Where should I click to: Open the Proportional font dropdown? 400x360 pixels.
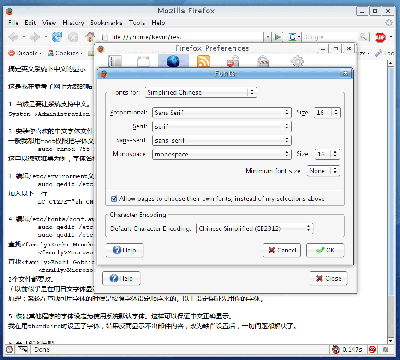coord(222,113)
